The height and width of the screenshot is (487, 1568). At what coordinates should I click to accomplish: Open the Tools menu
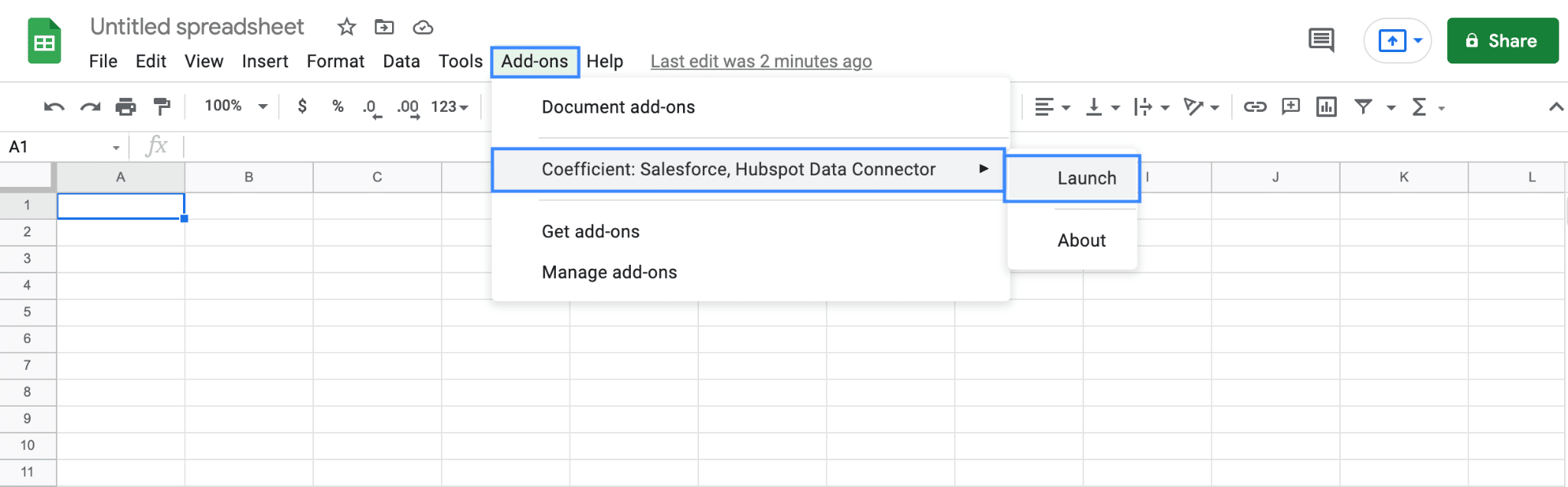tap(460, 61)
